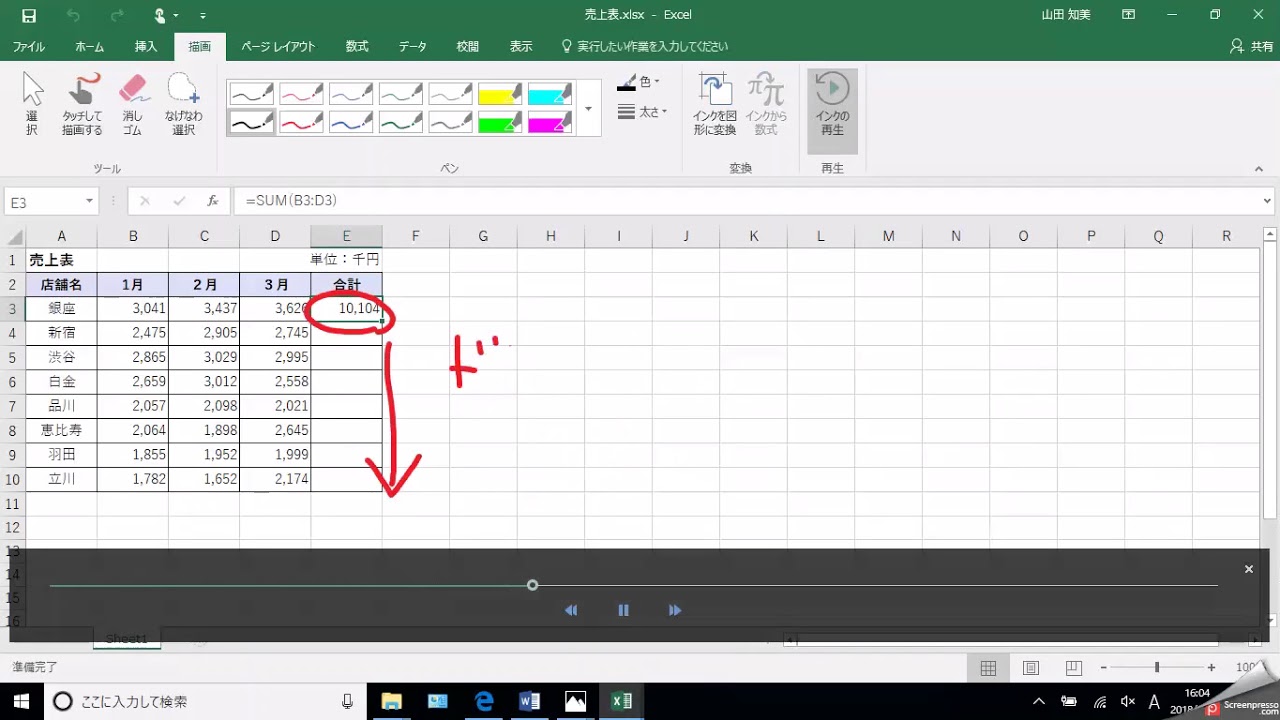Select the thin gray pen in top row

pos(451,94)
